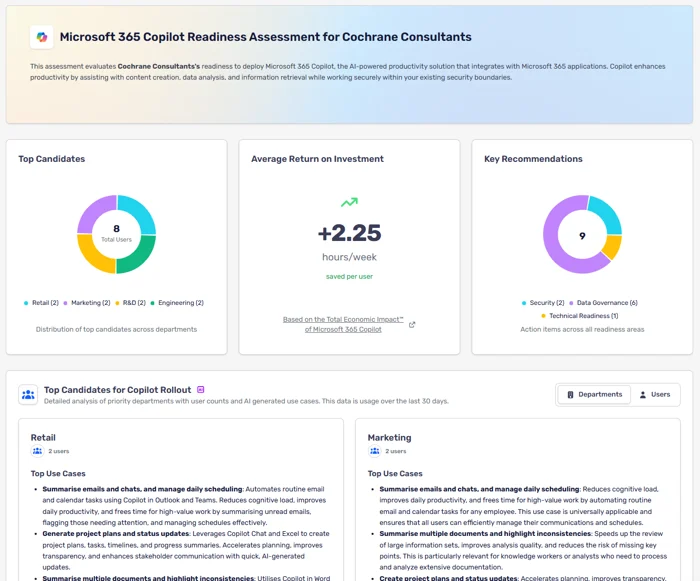This screenshot has width=700, height=581.
Task: Toggle the Data Governance (6) legend item
Action: 603,302
